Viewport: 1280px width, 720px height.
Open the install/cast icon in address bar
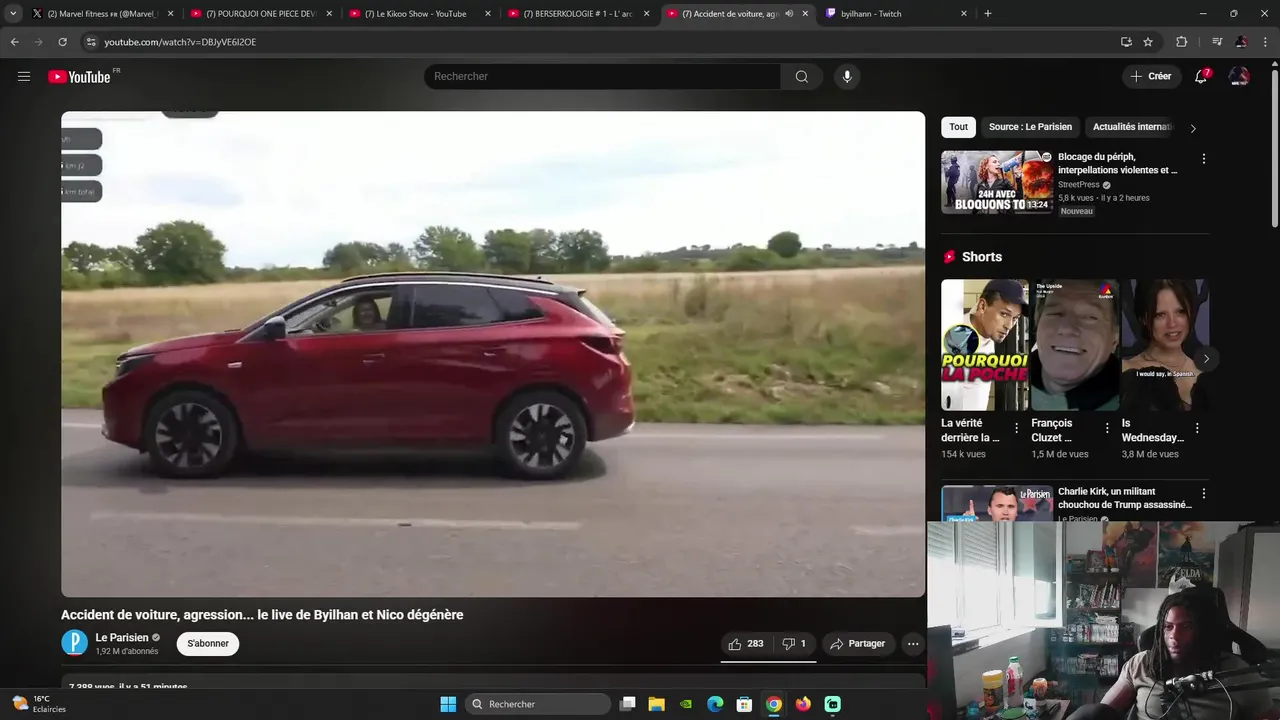[1126, 42]
